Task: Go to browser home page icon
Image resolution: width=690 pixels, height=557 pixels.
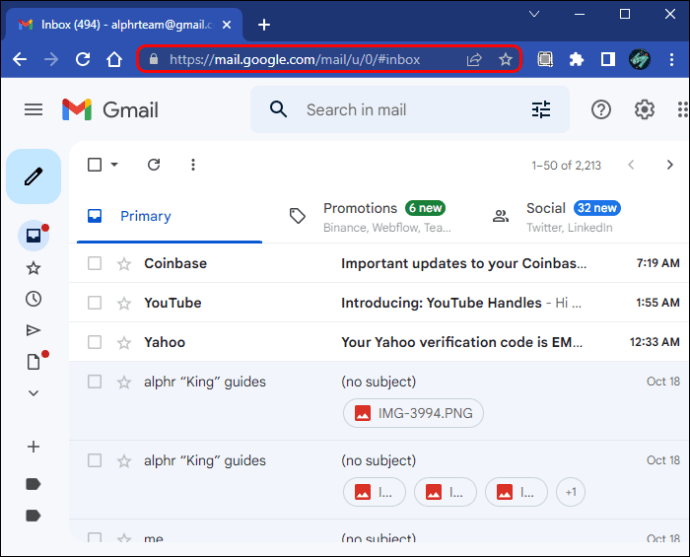Action: pos(114,59)
